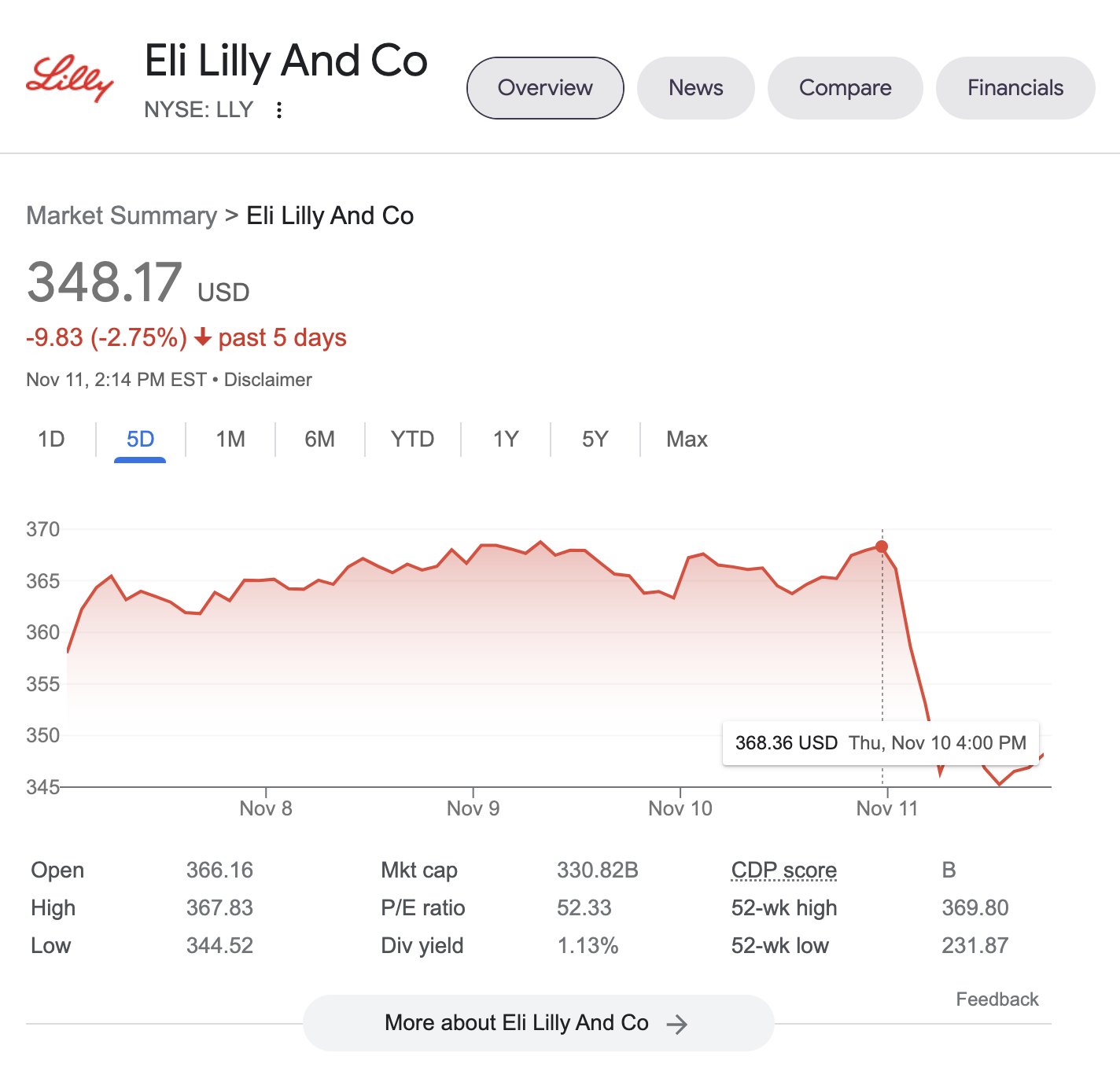Click the Disclaimer link
1120x1082 pixels.
click(x=267, y=380)
